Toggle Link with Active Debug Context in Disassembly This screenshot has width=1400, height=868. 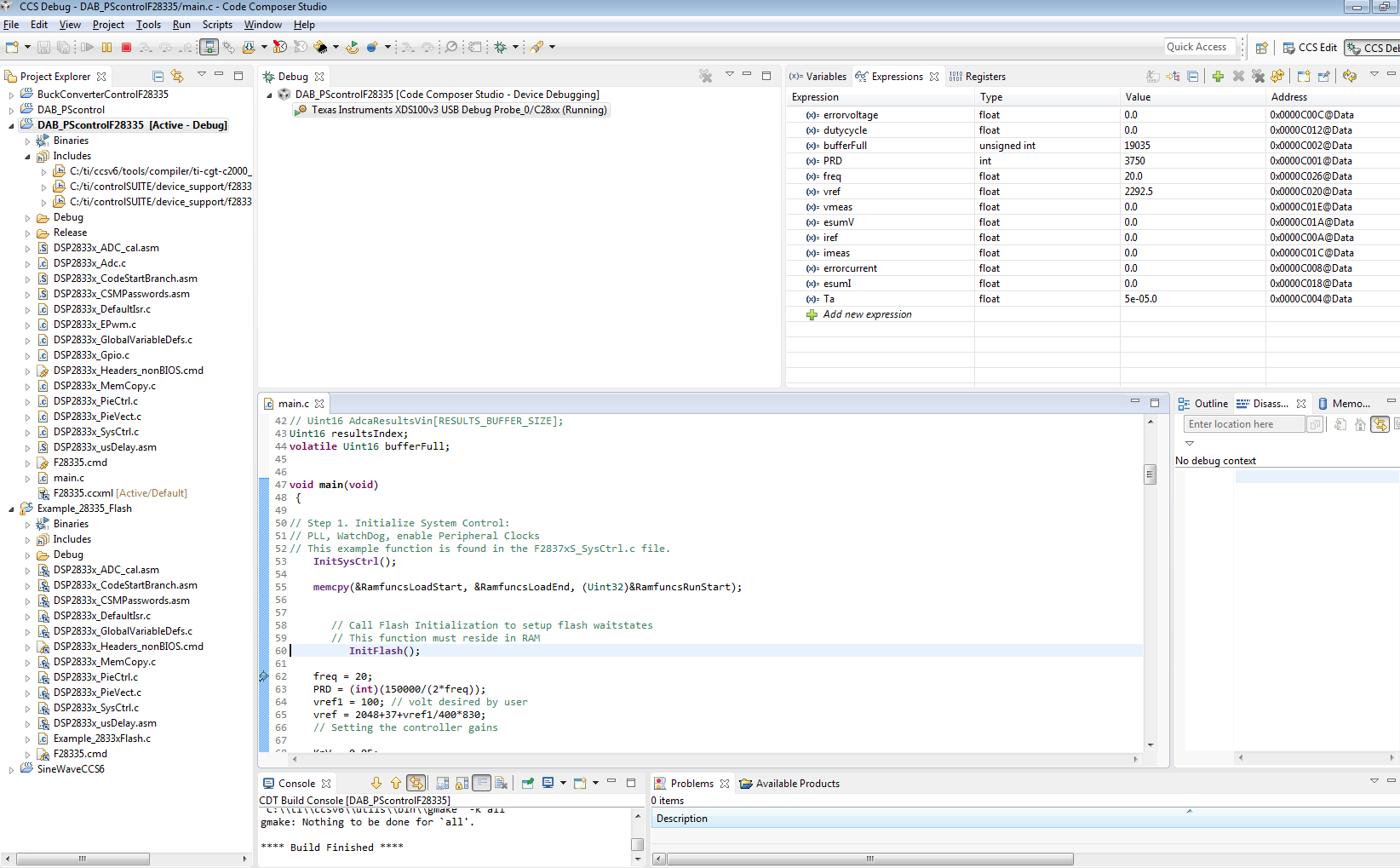pyautogui.click(x=1380, y=424)
